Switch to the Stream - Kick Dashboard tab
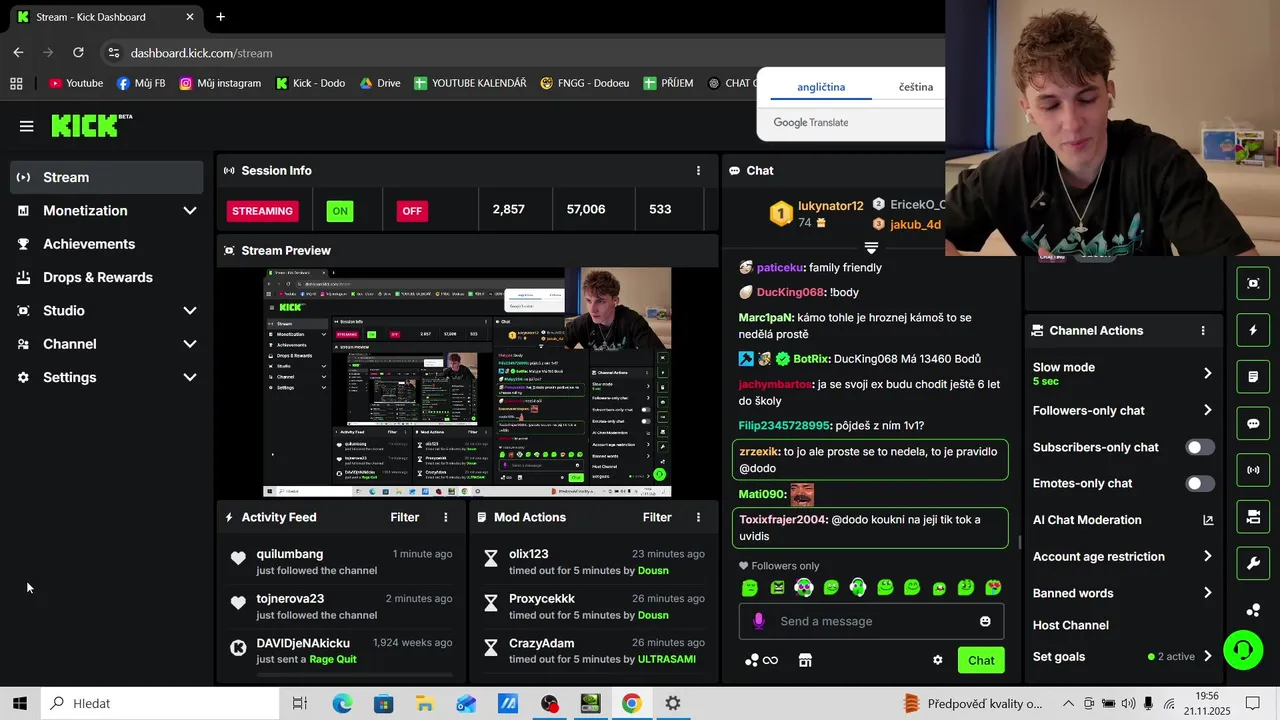Image resolution: width=1280 pixels, height=720 pixels. tap(103, 17)
